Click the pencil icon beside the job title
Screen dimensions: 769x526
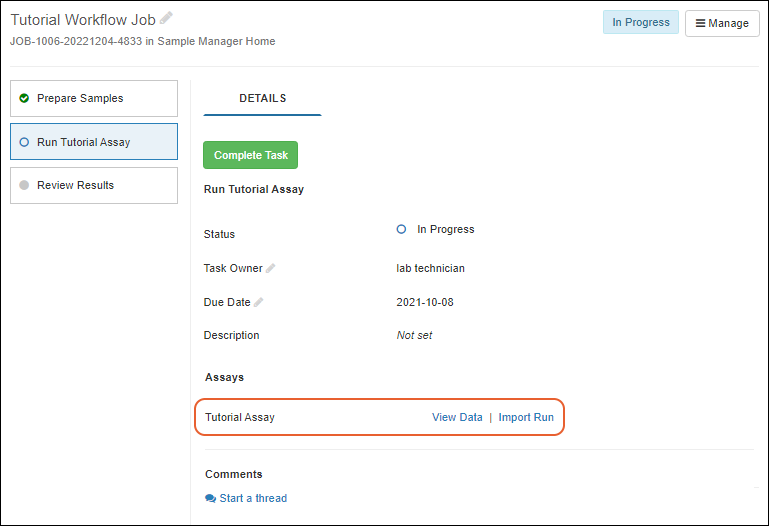click(166, 19)
